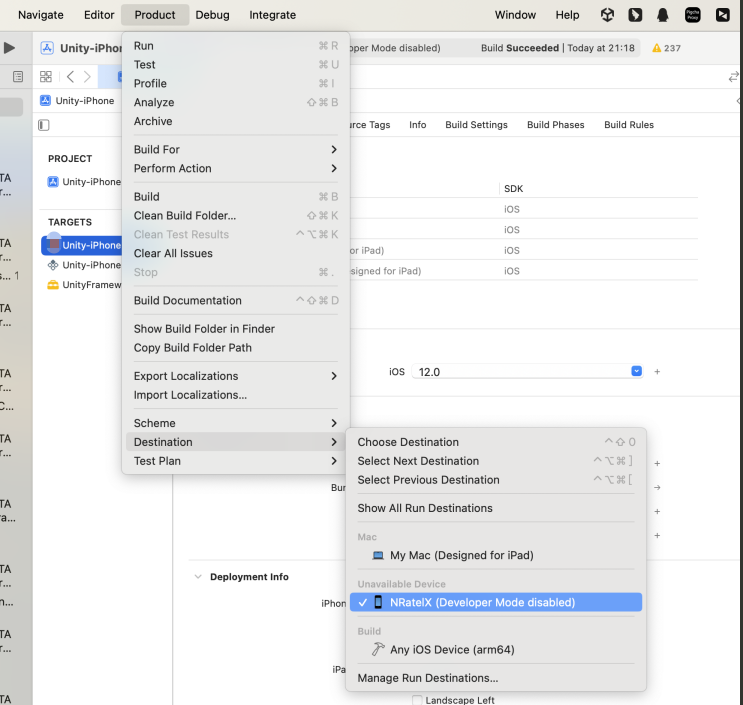
Task: Open the Help menu
Action: [x=567, y=15]
